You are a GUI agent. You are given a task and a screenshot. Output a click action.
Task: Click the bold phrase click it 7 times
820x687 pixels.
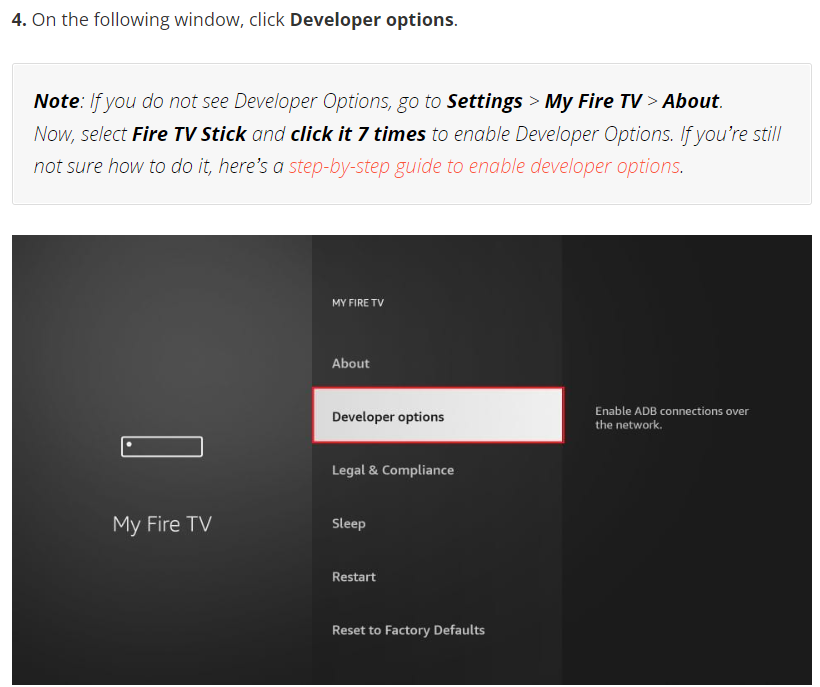[x=358, y=134]
